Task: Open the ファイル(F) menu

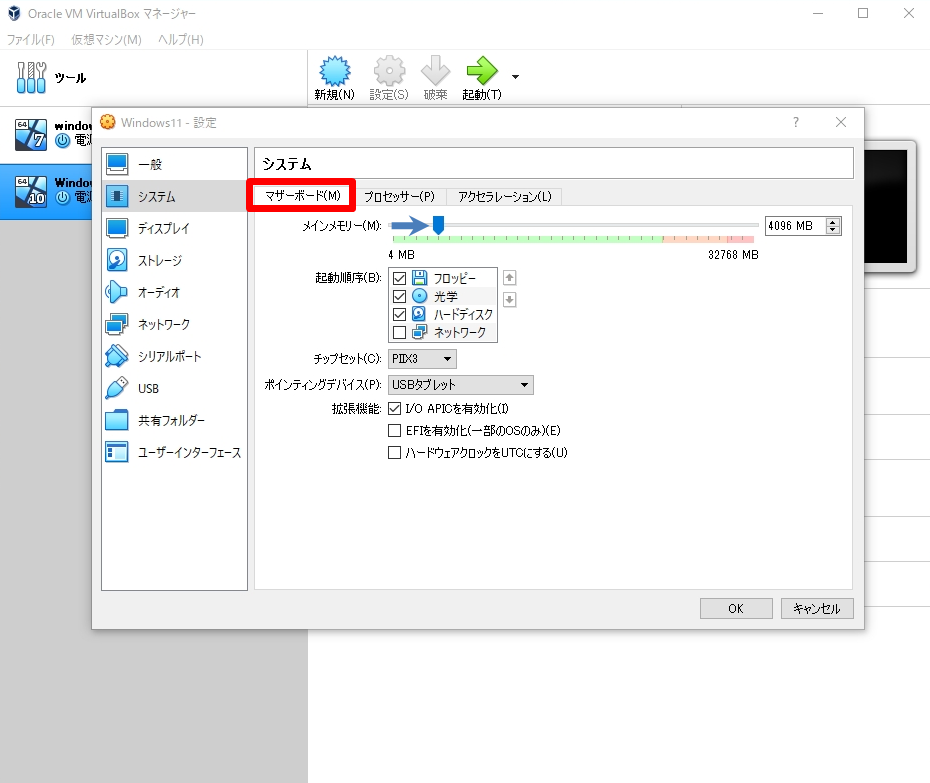Action: [x=31, y=40]
